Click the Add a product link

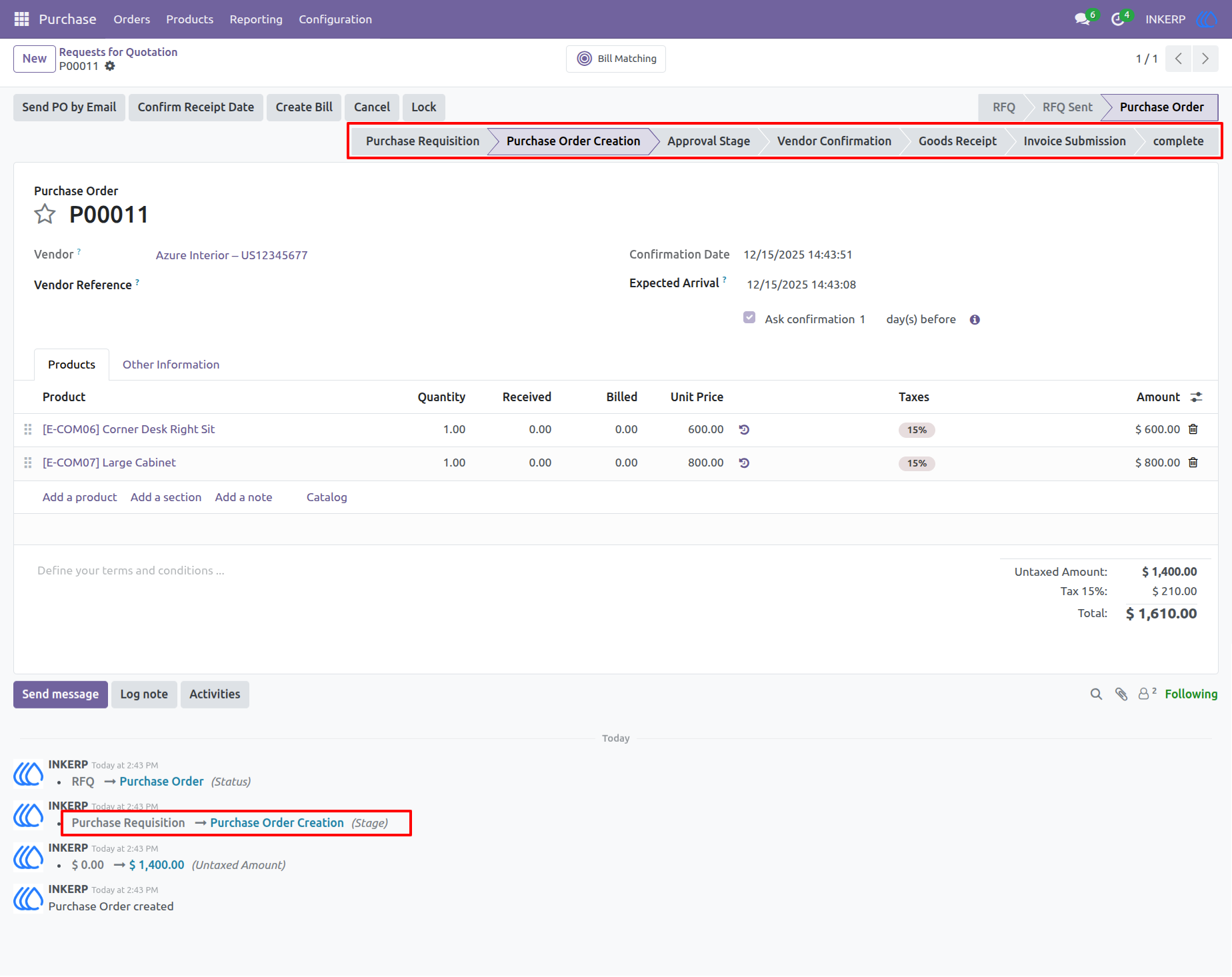click(80, 497)
